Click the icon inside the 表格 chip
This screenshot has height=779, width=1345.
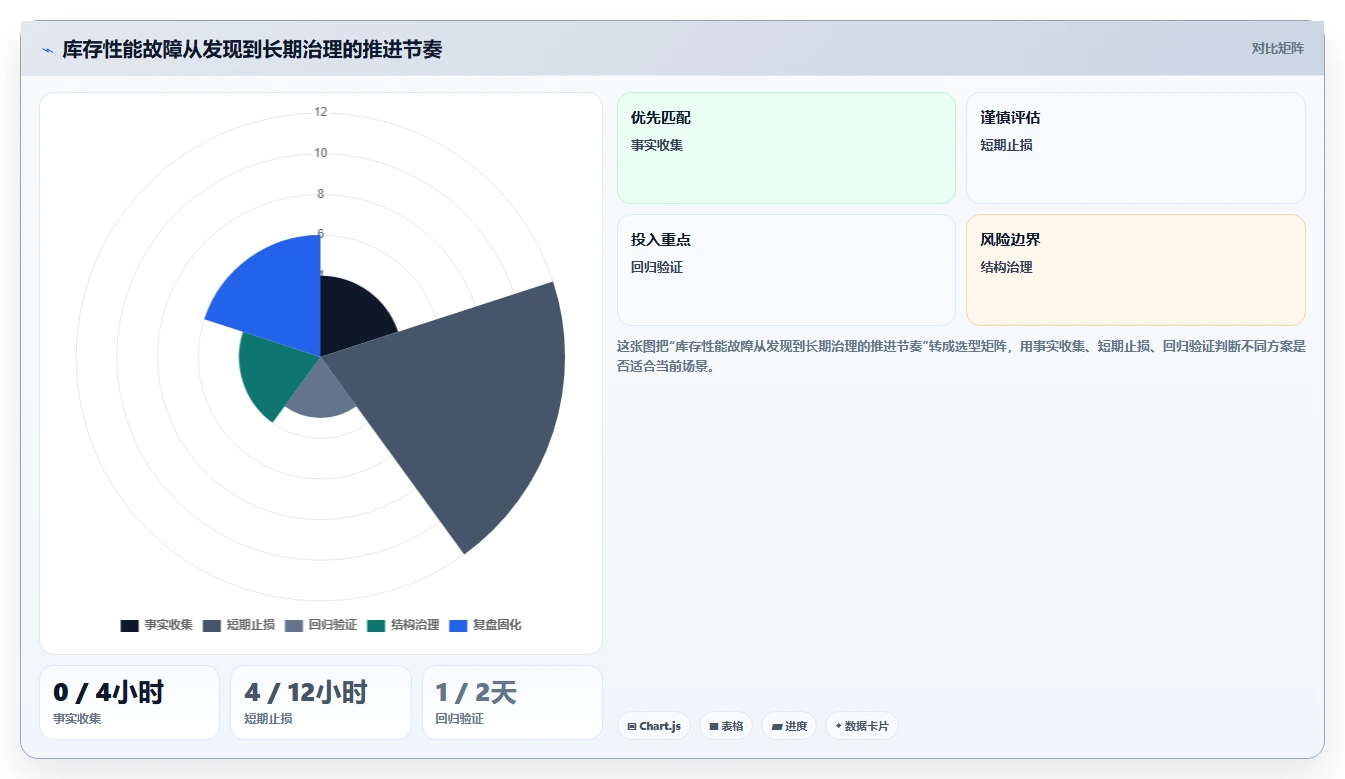click(714, 727)
